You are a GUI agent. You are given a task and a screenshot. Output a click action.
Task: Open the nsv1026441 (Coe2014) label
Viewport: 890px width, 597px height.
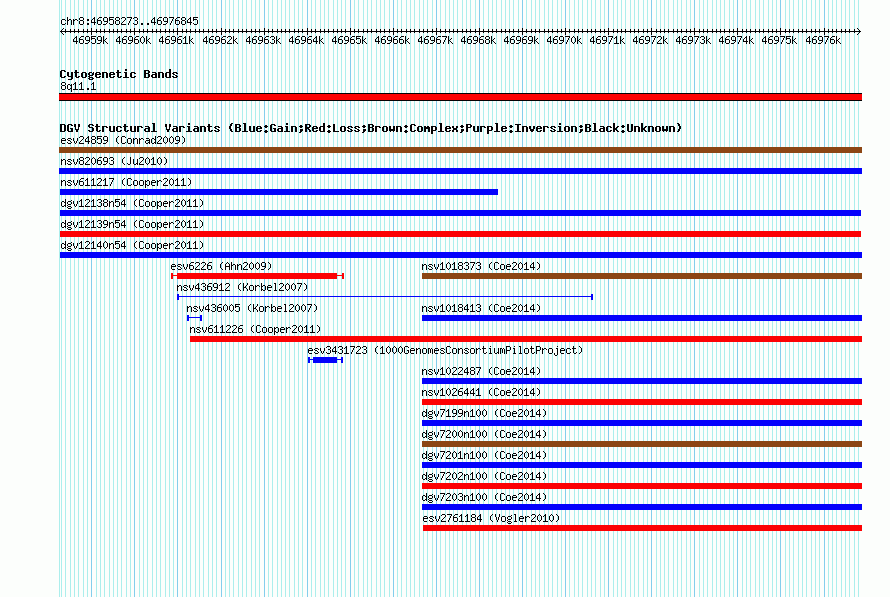[481, 392]
